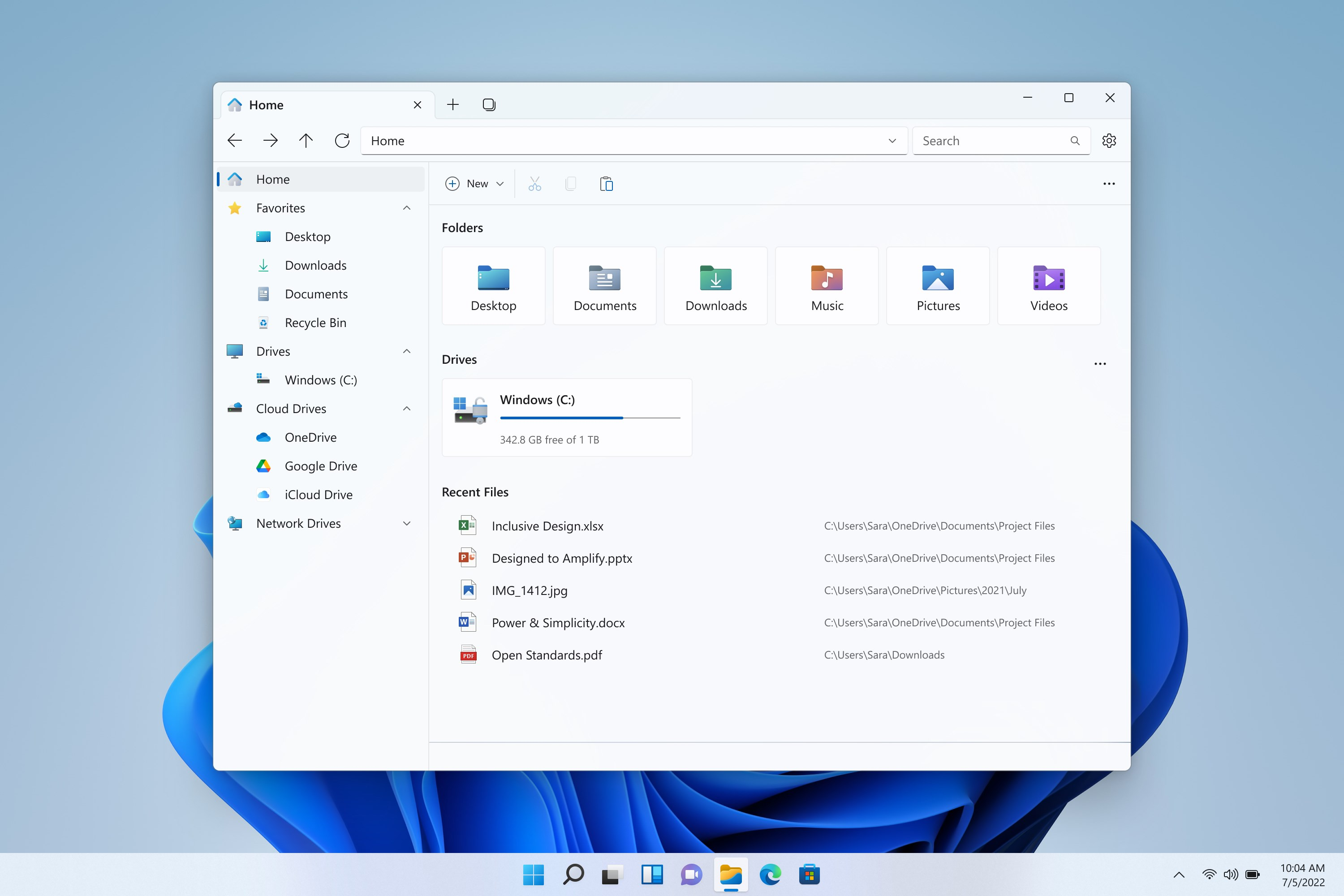
Task: Click the Cut scissors icon
Action: coord(534,183)
